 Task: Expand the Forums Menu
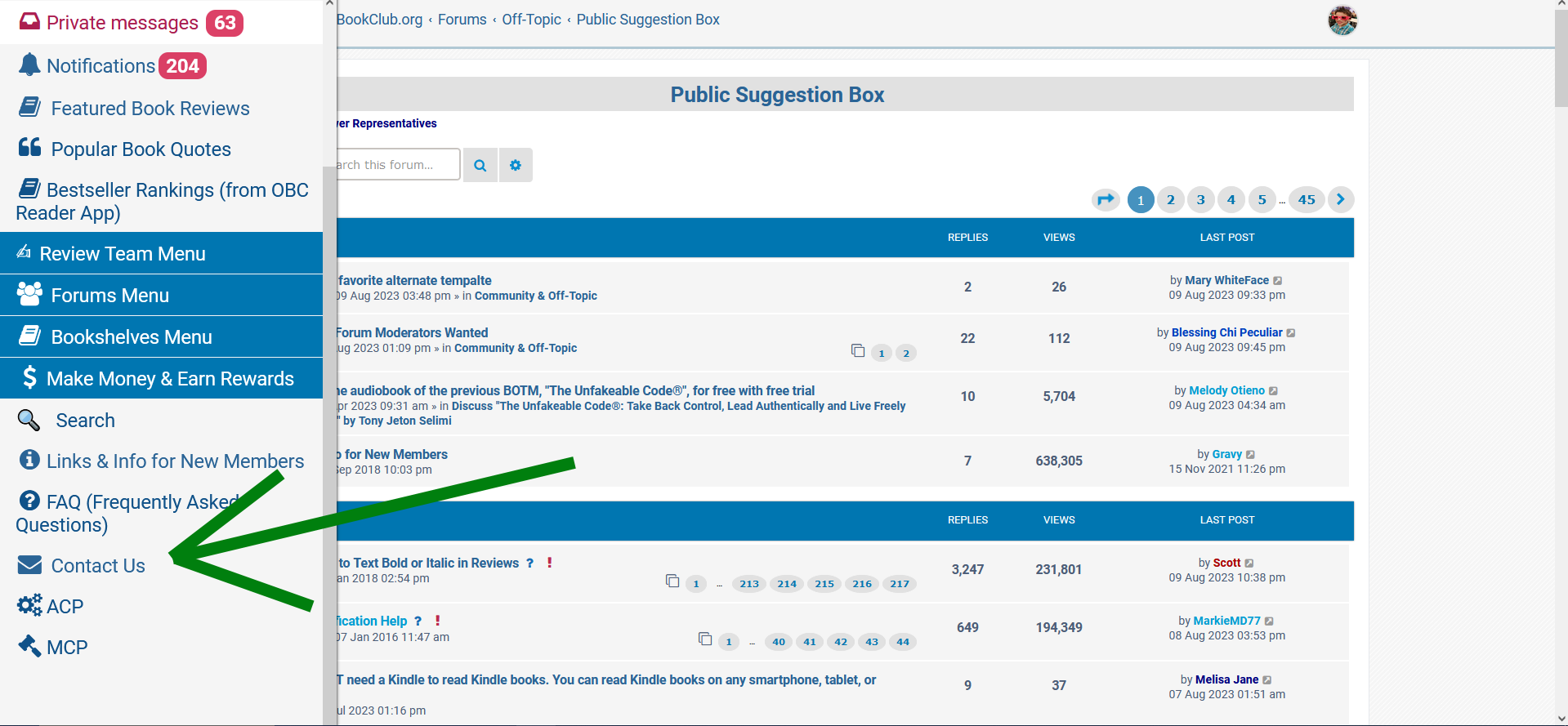[x=162, y=295]
